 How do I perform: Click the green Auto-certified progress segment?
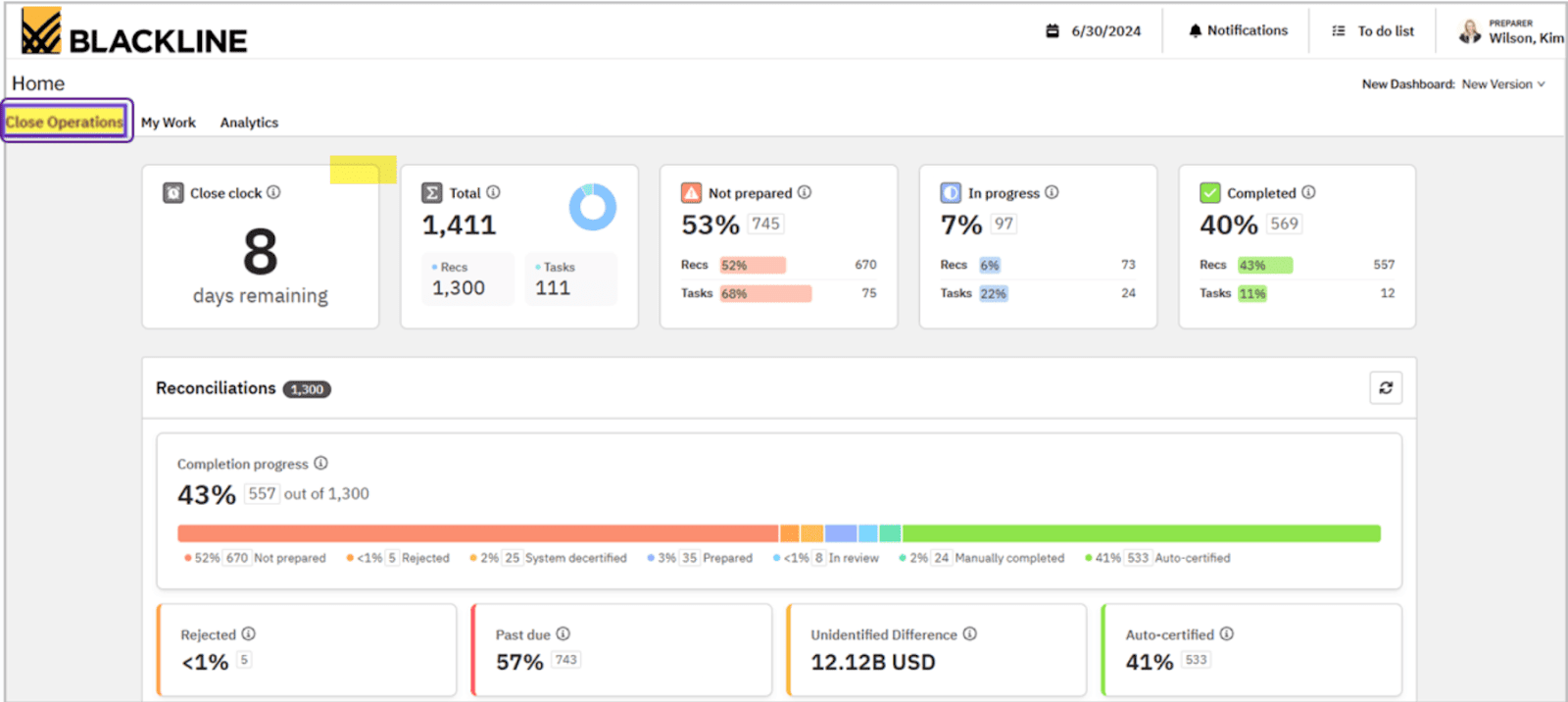1141,533
